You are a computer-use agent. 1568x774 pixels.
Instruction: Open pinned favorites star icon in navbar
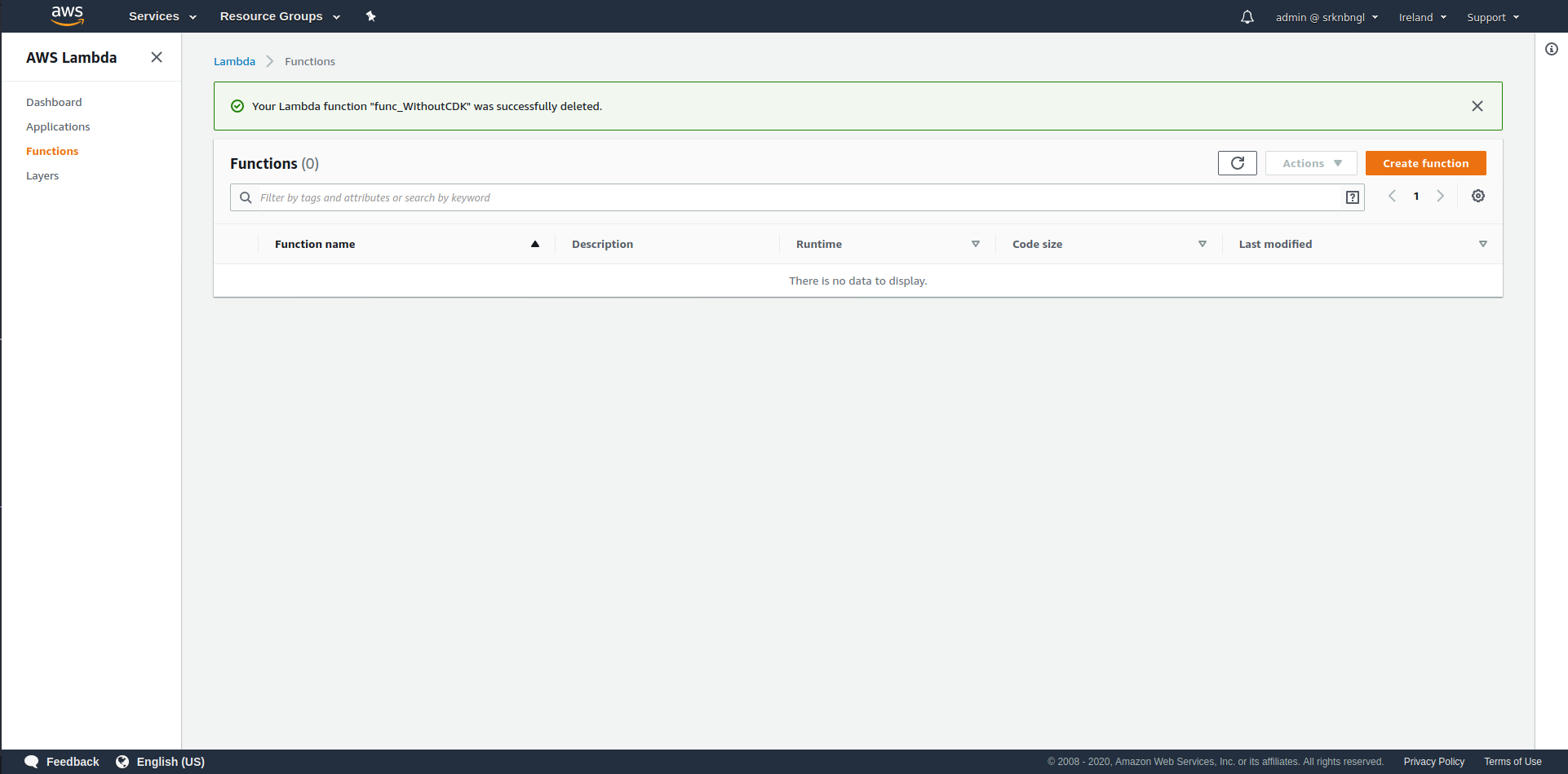click(371, 15)
